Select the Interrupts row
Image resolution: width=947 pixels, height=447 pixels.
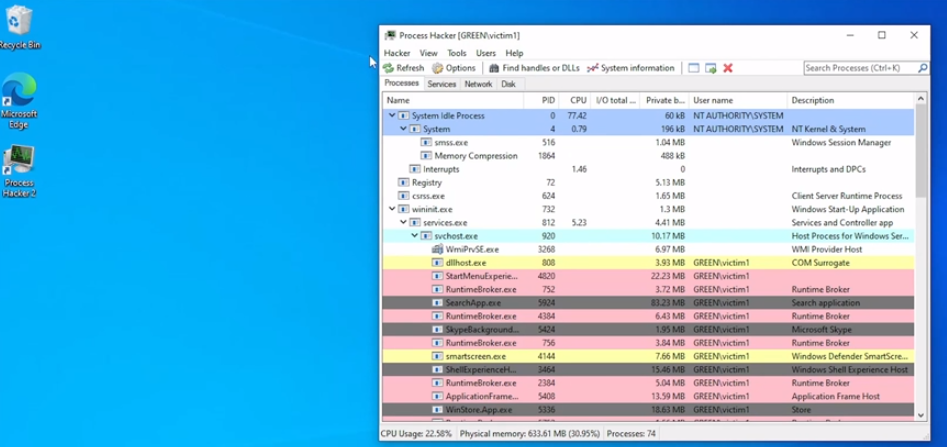tap(649, 169)
